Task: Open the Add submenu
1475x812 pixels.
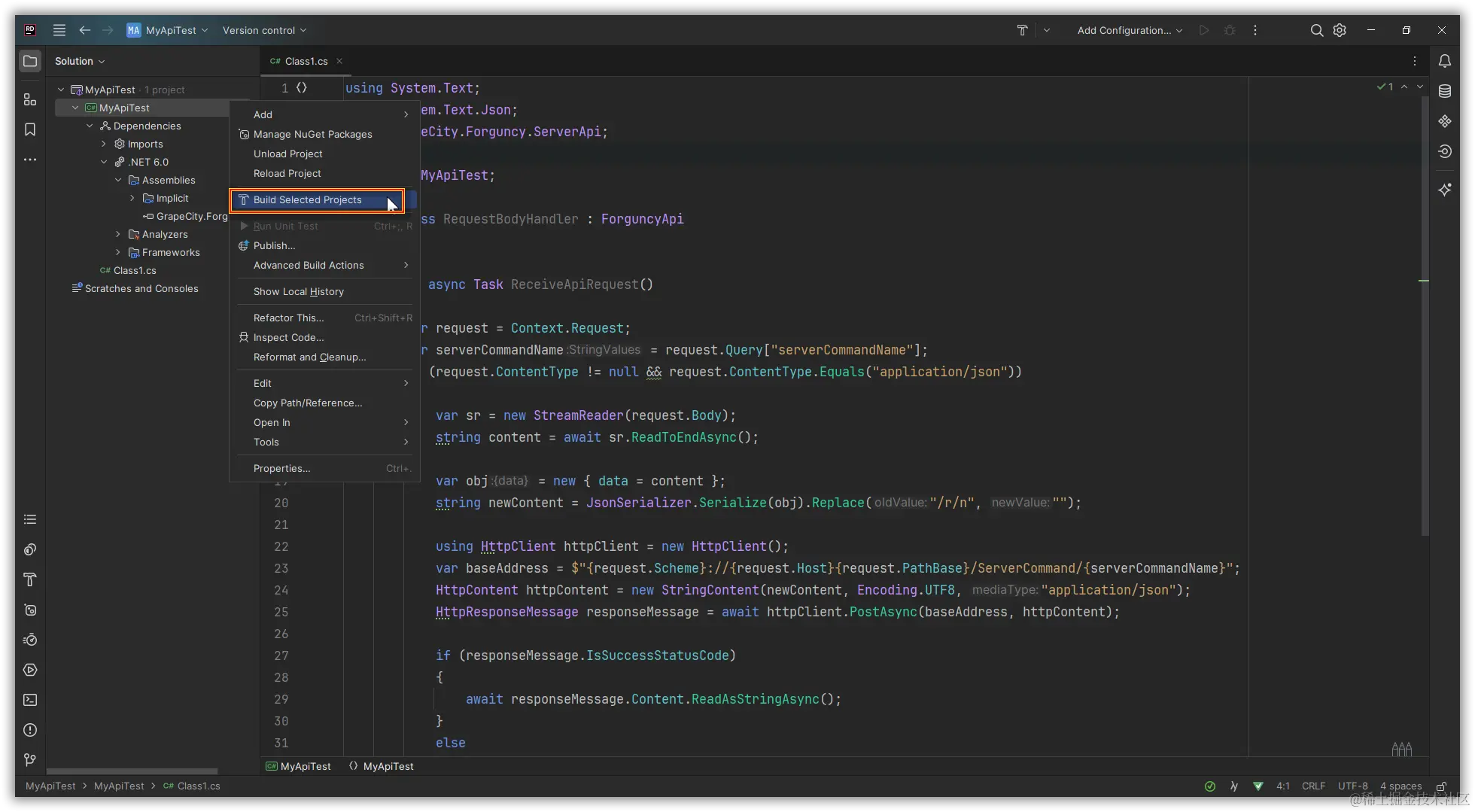Action: [324, 114]
